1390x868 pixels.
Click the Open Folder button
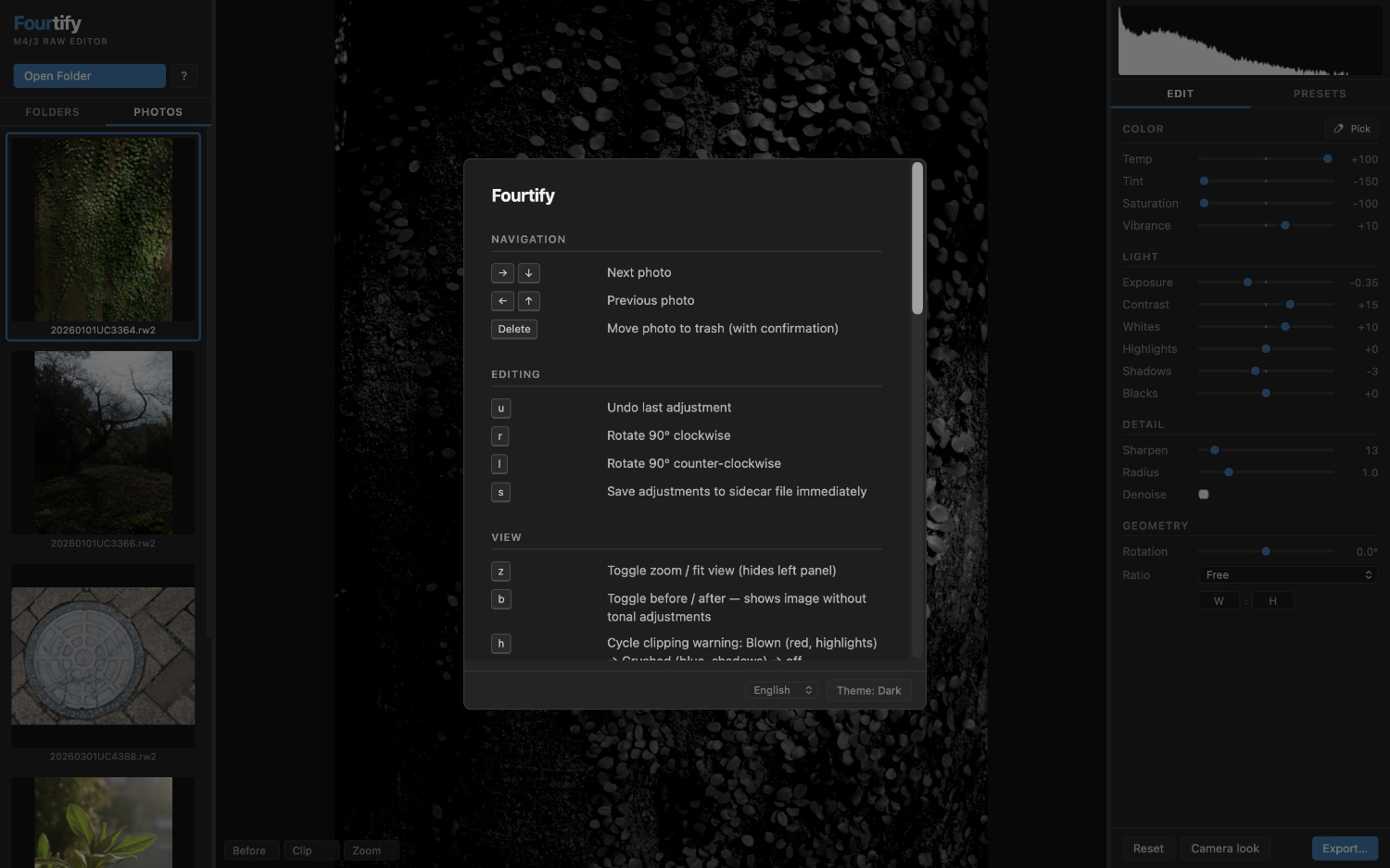(89, 76)
